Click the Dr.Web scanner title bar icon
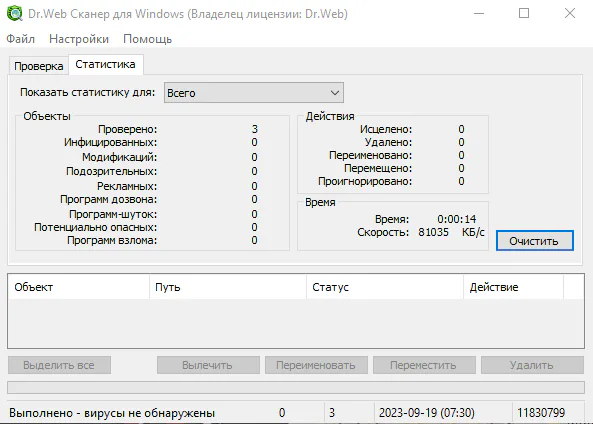 [x=14, y=14]
